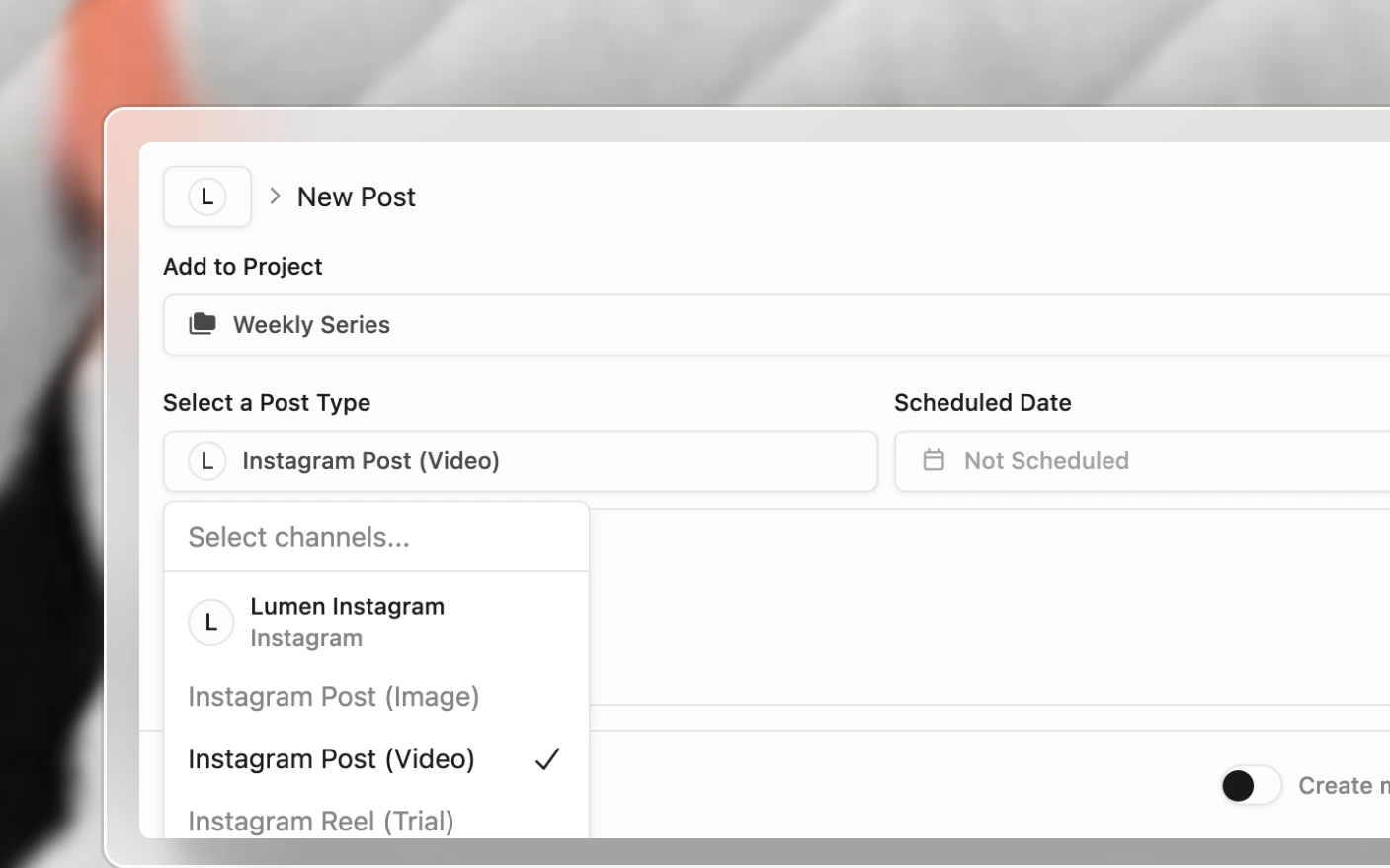The width and height of the screenshot is (1390, 868).
Task: Select the Lumen Instagram channel entry
Action: coord(376,622)
